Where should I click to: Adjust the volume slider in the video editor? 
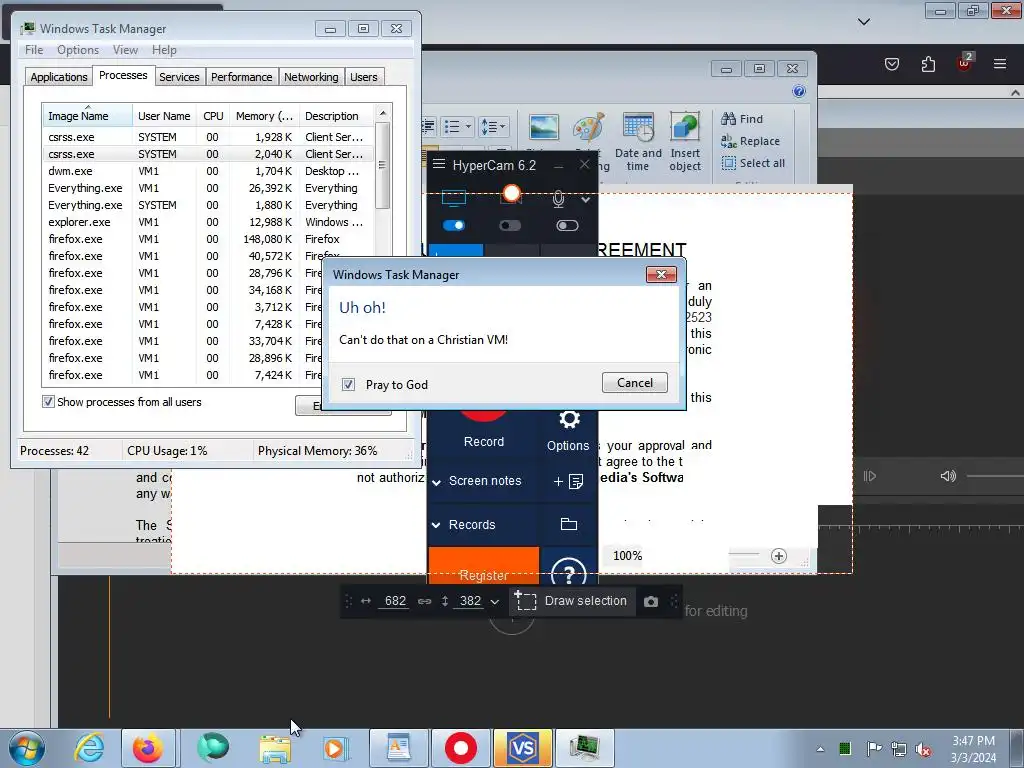pos(995,476)
